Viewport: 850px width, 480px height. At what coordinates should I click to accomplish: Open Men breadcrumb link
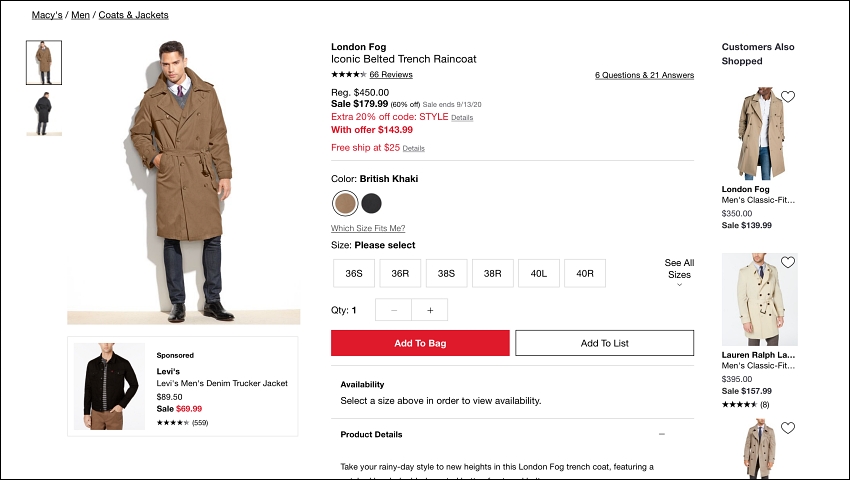coord(80,15)
